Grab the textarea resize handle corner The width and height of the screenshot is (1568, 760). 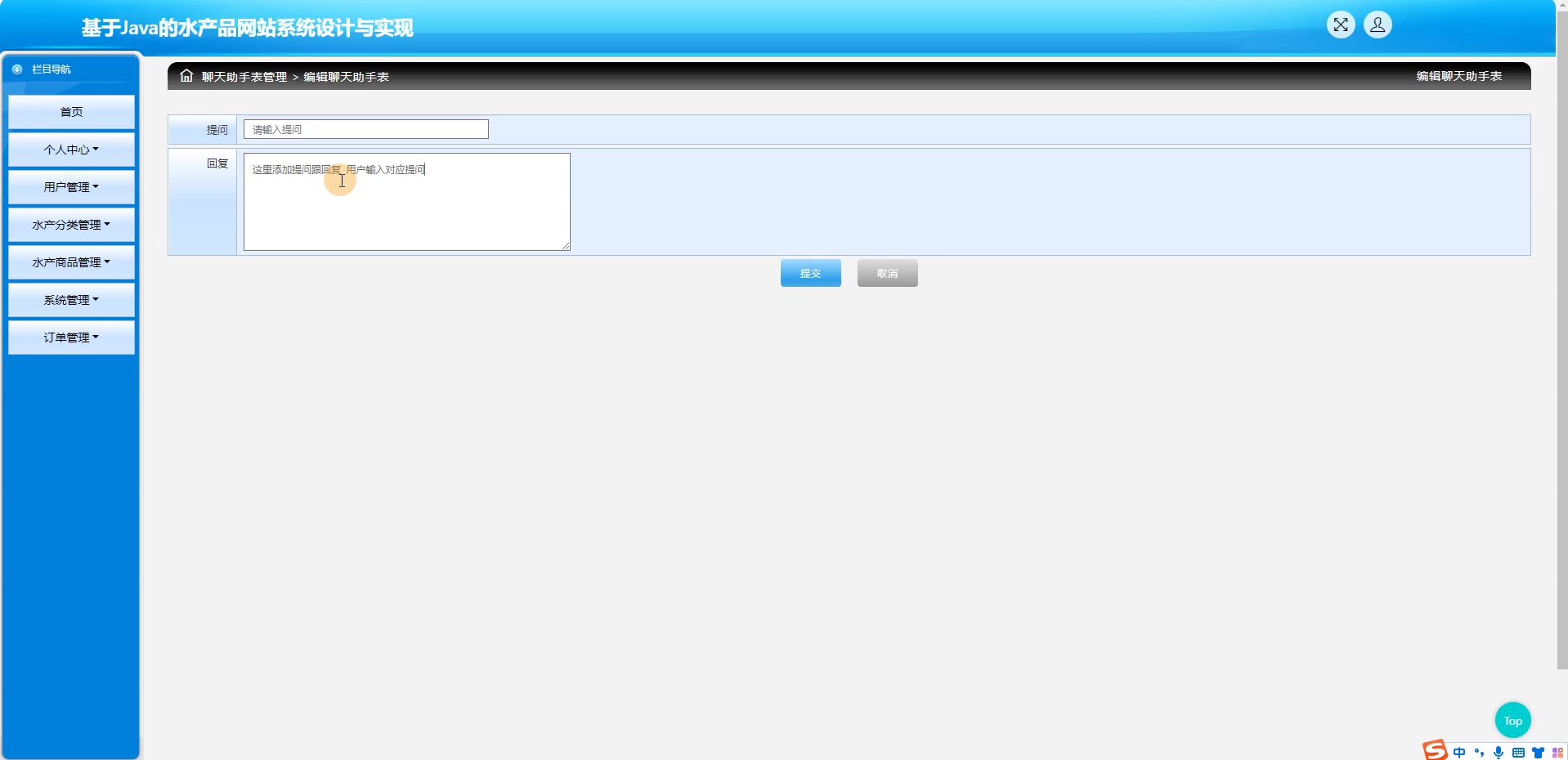click(x=566, y=246)
